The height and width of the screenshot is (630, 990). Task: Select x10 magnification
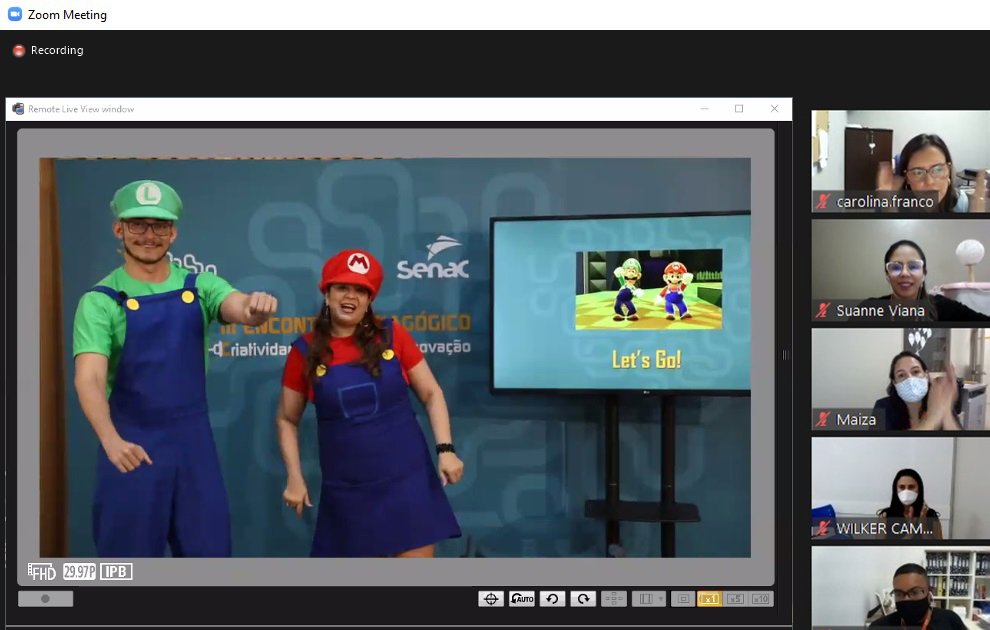coord(760,598)
